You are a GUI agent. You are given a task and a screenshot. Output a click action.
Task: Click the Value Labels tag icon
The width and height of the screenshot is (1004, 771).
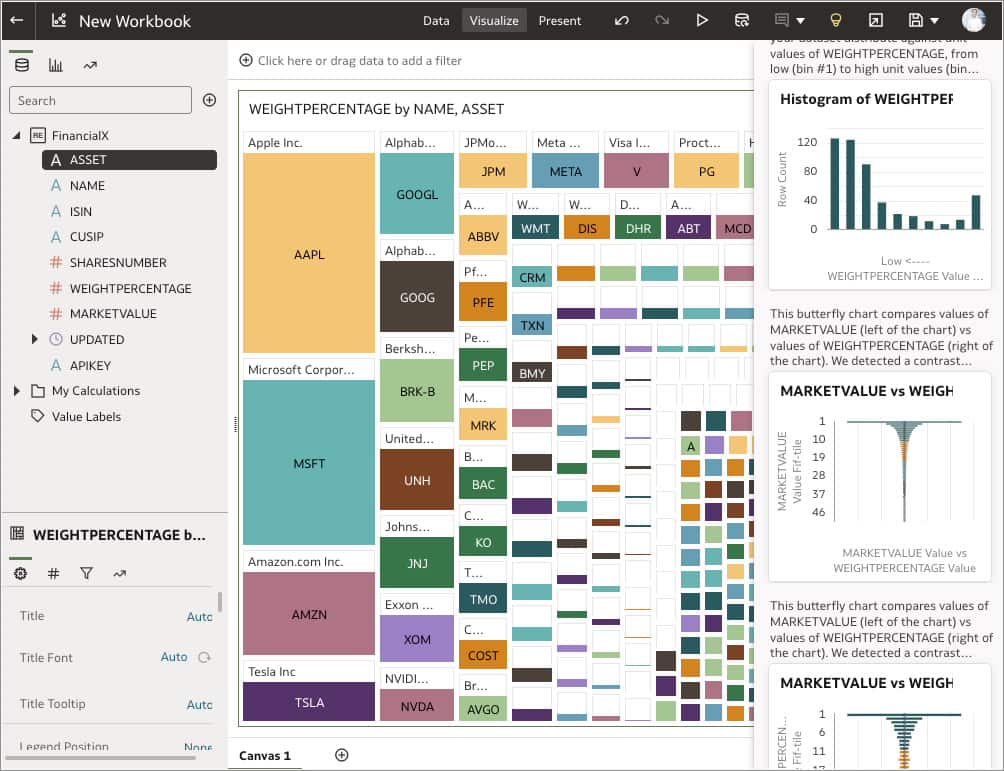tap(38, 416)
